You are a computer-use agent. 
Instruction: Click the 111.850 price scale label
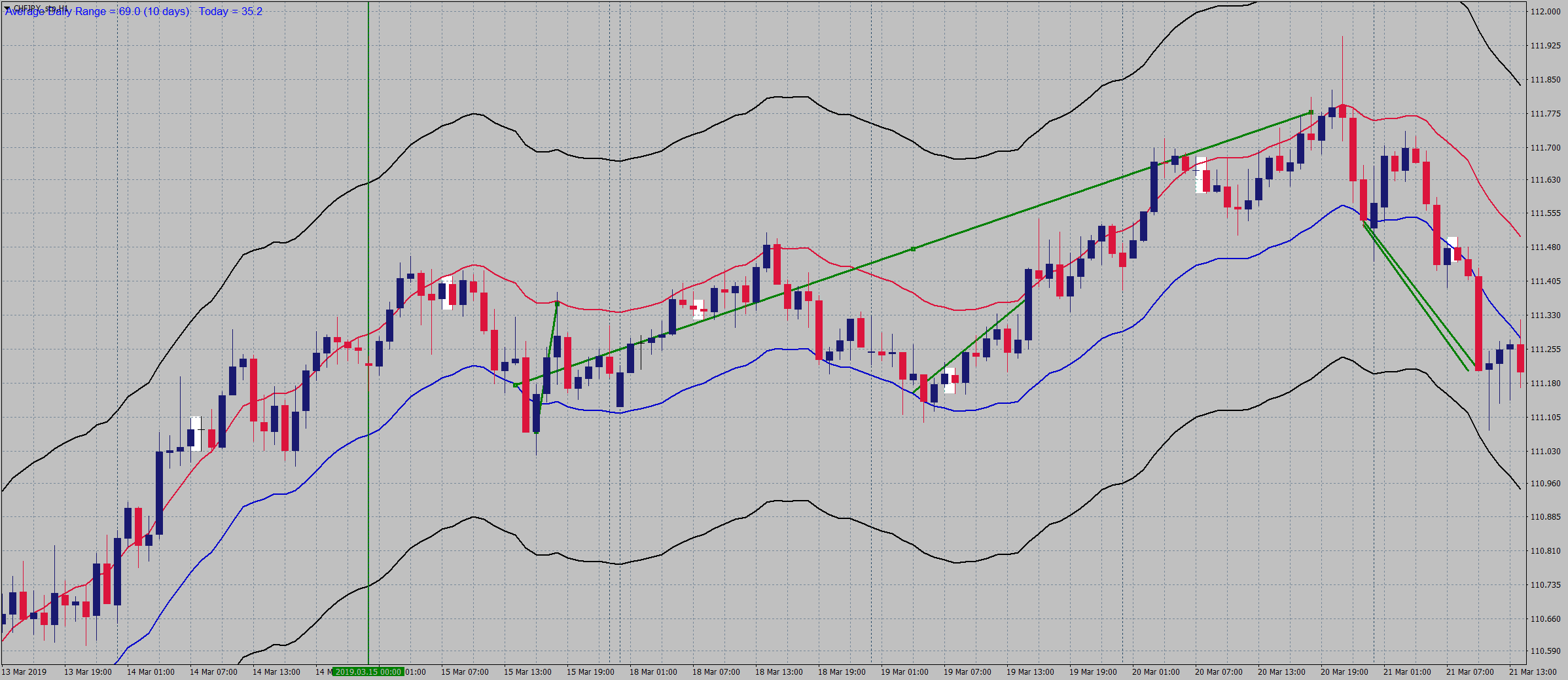click(1545, 80)
